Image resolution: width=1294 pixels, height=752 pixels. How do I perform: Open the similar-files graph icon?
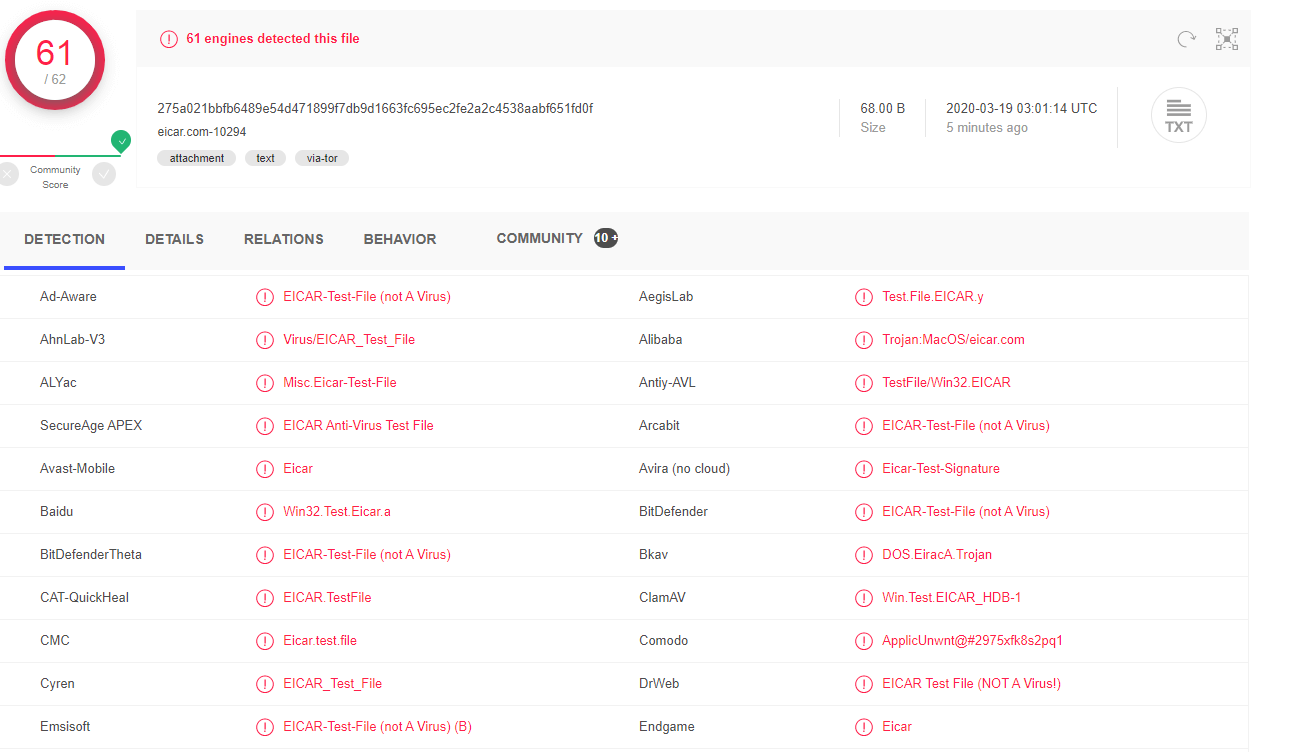[x=1227, y=39]
